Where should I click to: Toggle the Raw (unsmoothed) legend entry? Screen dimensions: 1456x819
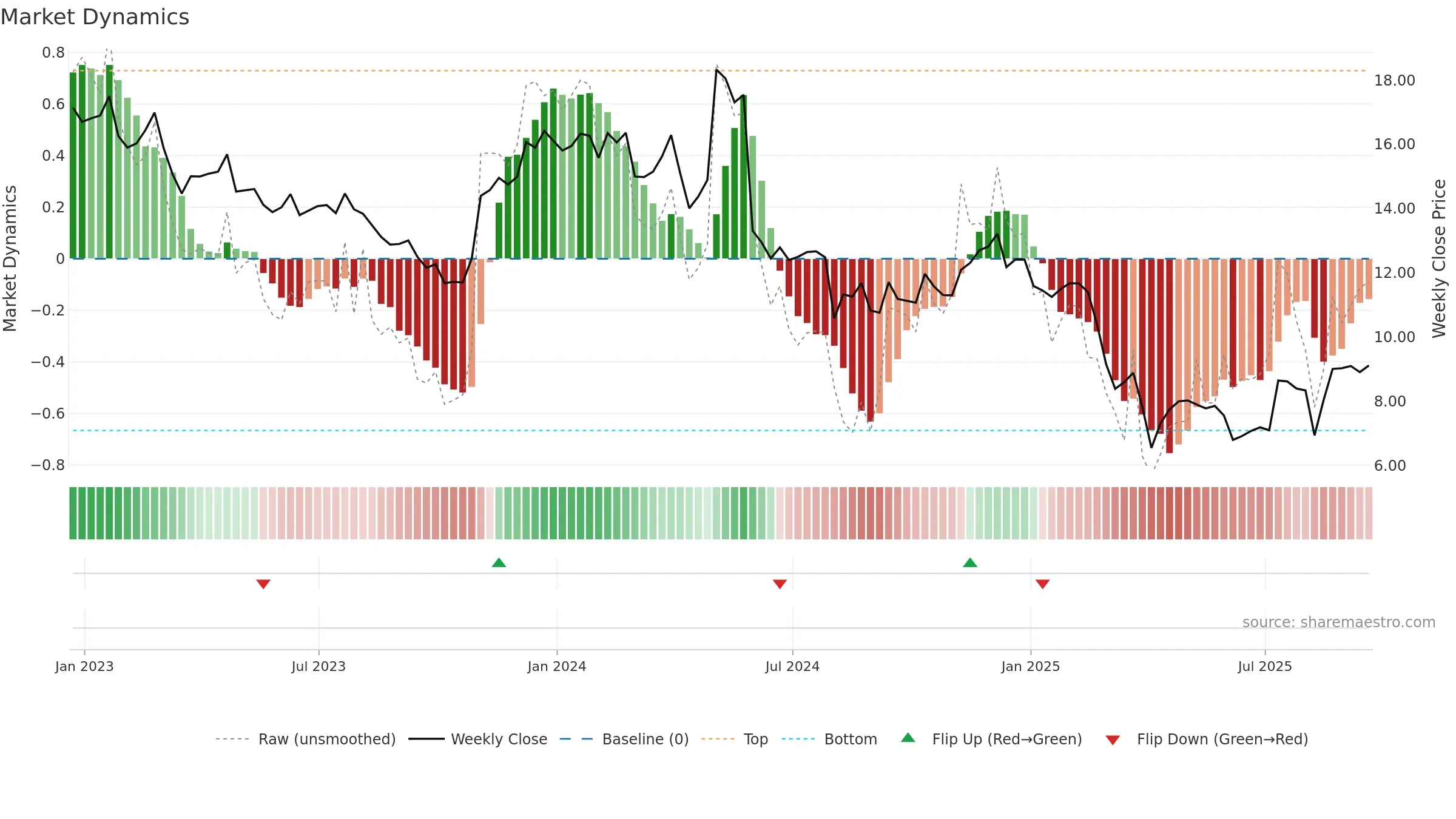pos(306,739)
